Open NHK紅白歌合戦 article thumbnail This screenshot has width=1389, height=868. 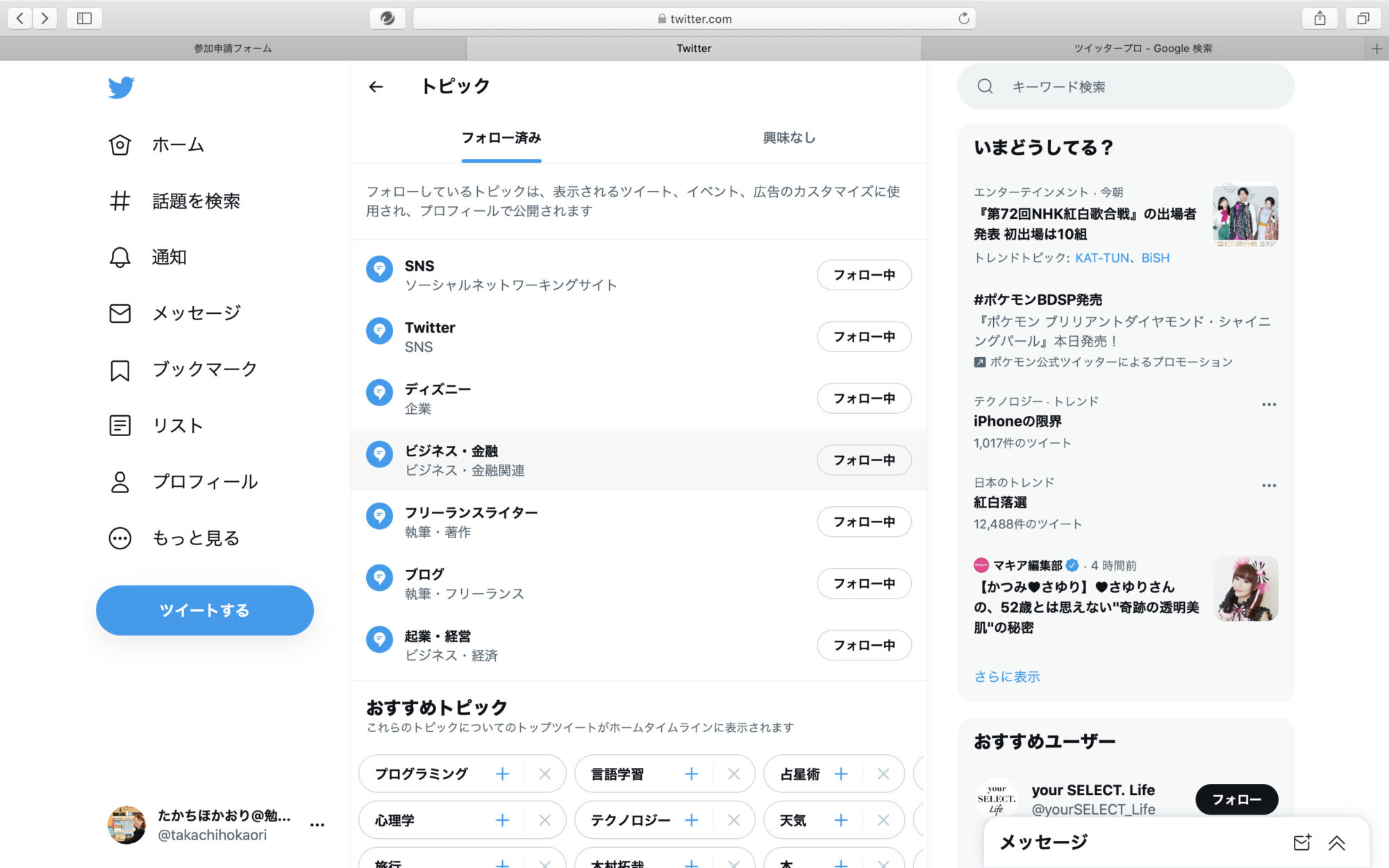pos(1245,215)
